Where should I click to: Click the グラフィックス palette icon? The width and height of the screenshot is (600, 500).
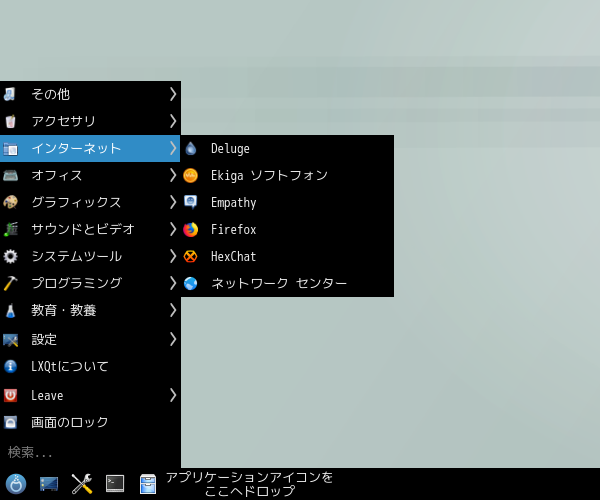[x=10, y=202]
